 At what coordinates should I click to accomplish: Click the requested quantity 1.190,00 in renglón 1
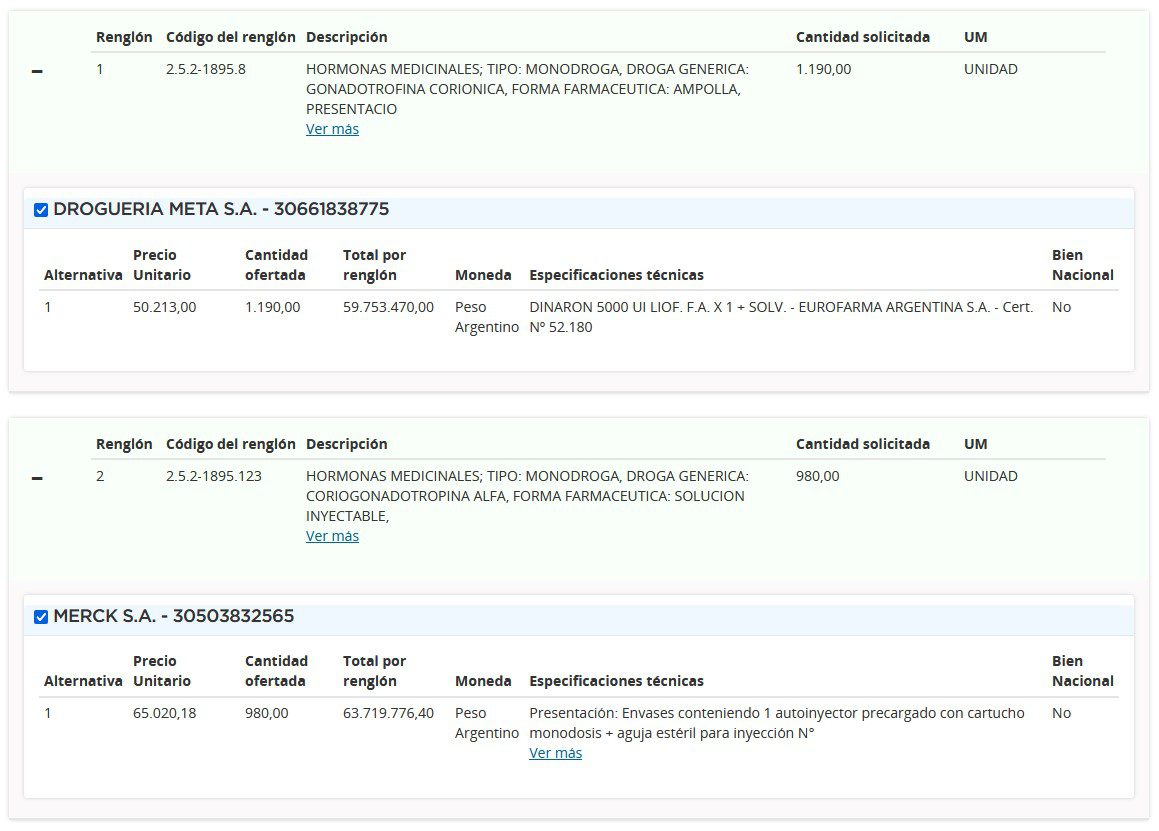(x=823, y=69)
